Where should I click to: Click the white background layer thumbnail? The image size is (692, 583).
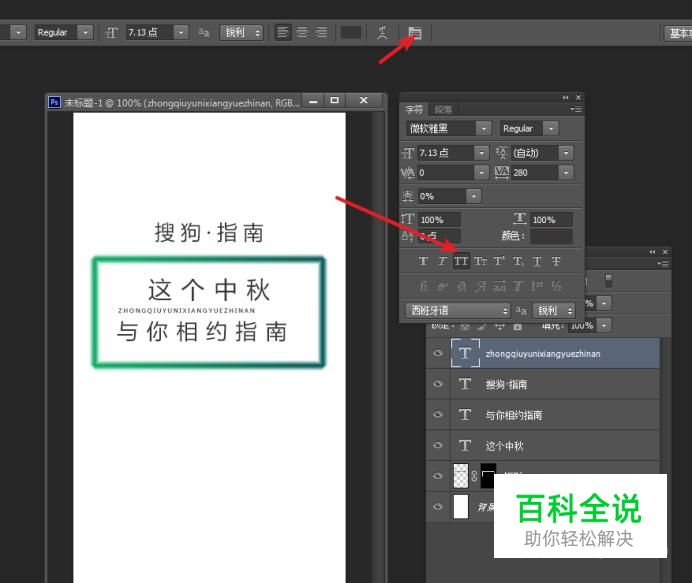(x=461, y=506)
